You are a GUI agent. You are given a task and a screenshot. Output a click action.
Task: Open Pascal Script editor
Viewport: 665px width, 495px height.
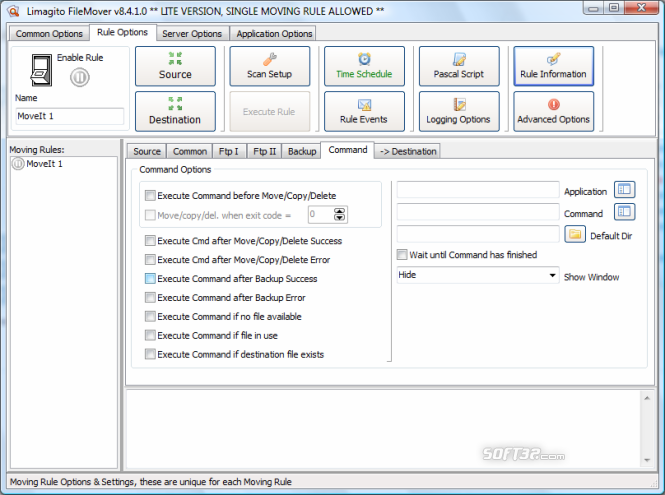click(459, 66)
